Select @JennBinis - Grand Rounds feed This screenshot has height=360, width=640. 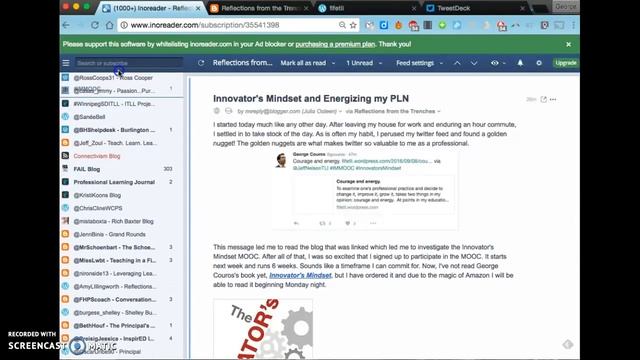click(109, 235)
